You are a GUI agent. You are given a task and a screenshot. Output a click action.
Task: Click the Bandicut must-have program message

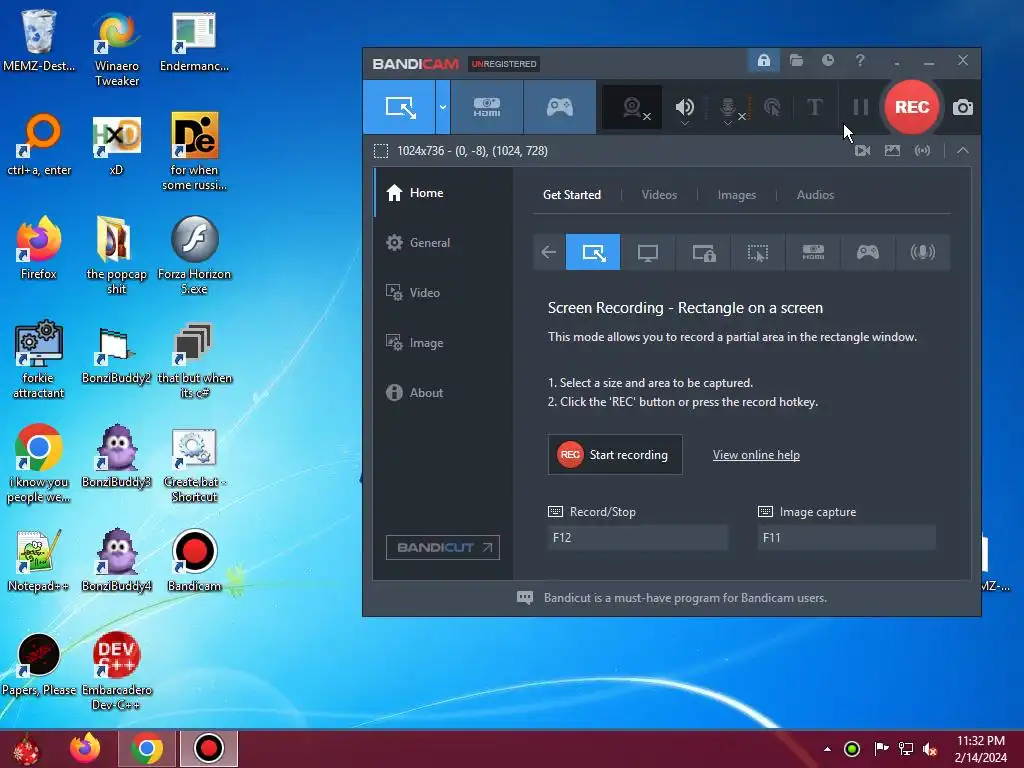(x=685, y=598)
